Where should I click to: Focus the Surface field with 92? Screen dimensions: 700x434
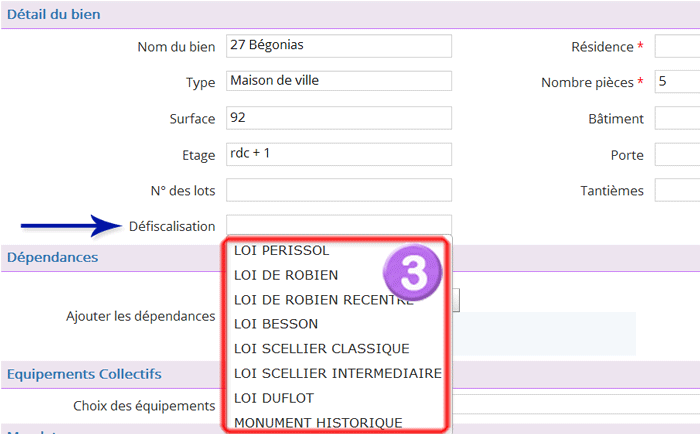pos(339,118)
